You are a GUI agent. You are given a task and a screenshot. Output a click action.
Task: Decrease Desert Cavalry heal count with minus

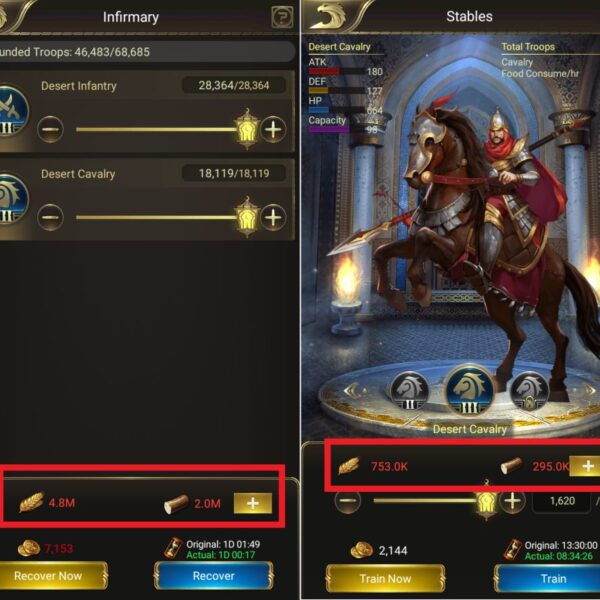point(50,217)
